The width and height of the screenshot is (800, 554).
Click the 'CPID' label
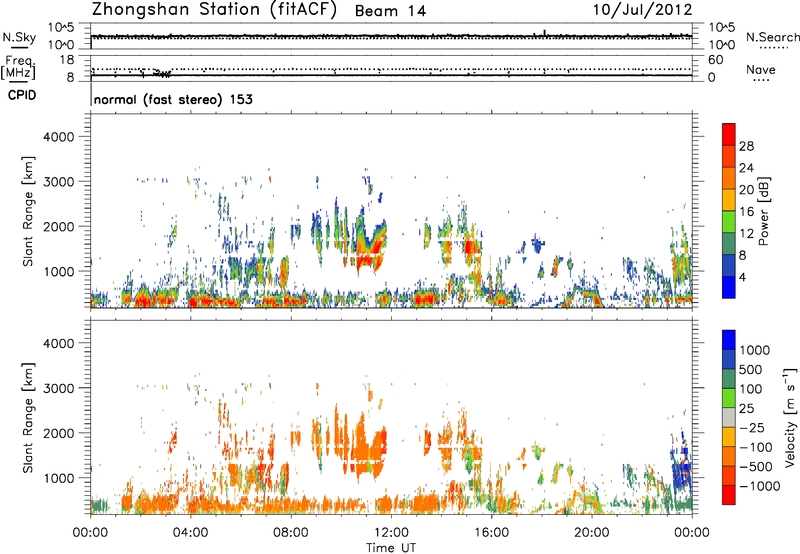[x=22, y=95]
